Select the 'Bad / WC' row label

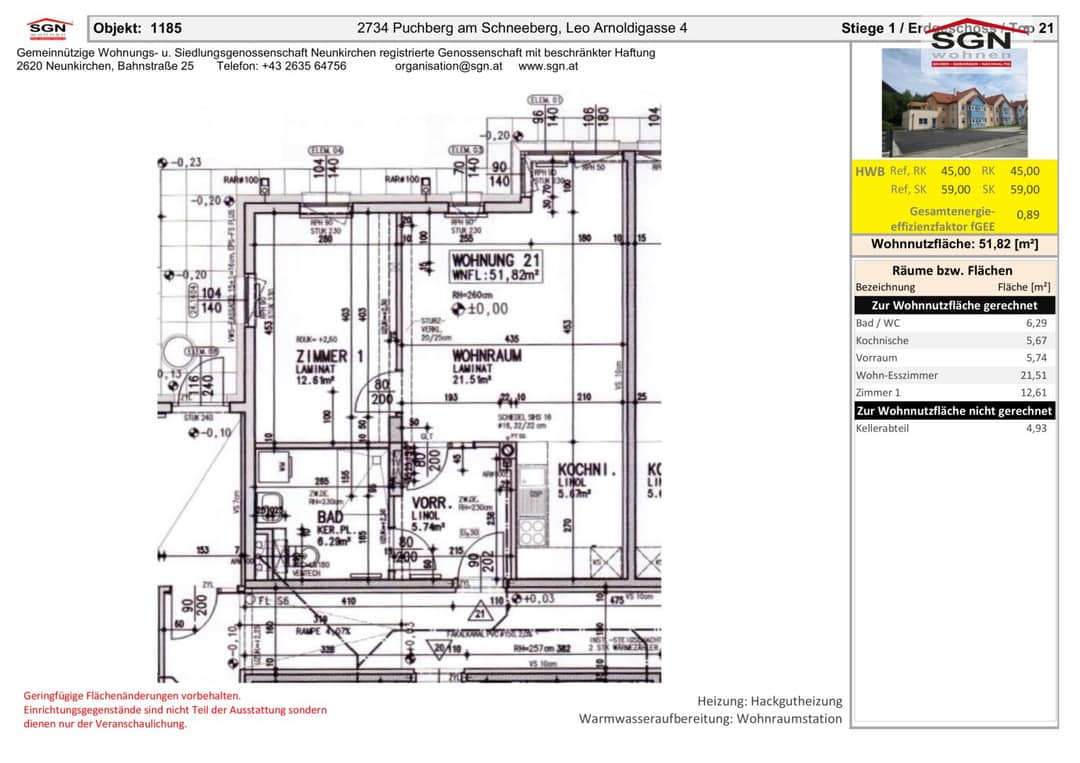(x=878, y=323)
